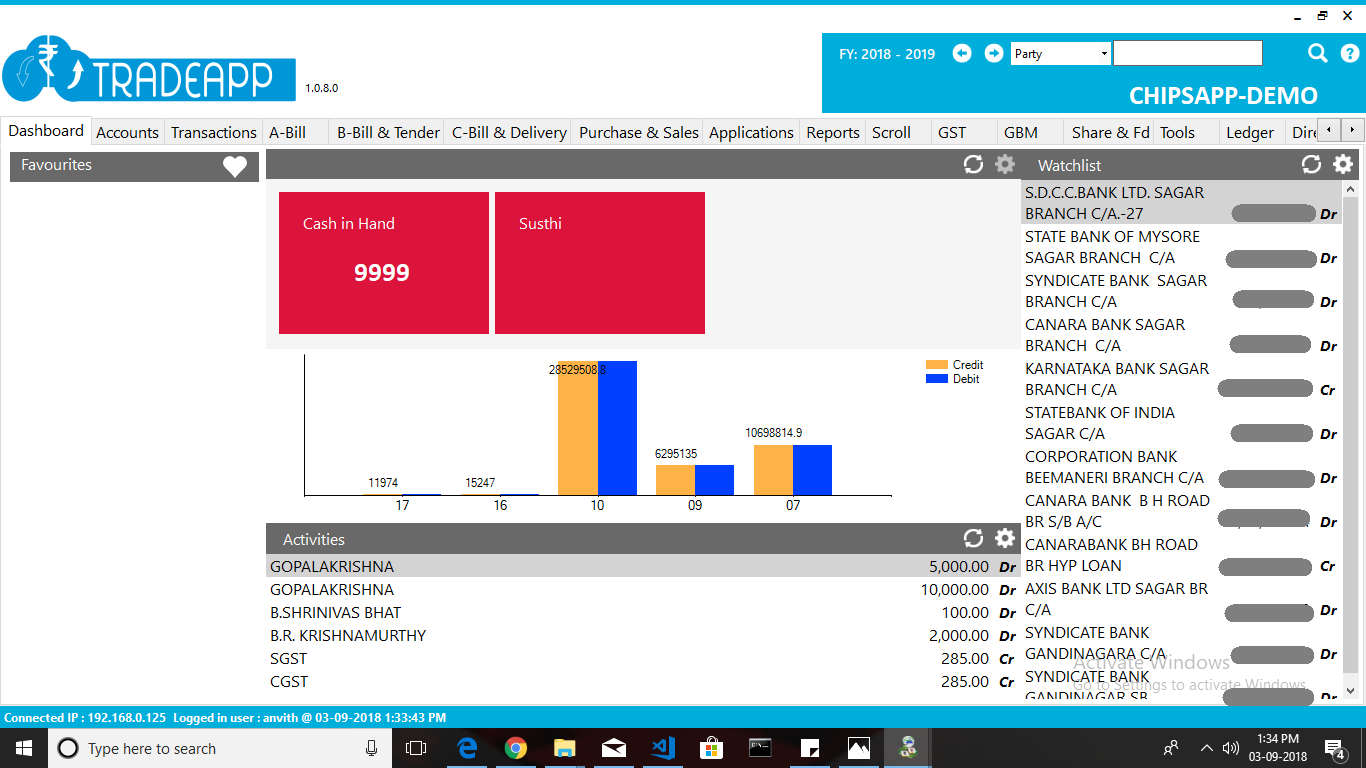Go to previous financial year arrow

point(962,54)
